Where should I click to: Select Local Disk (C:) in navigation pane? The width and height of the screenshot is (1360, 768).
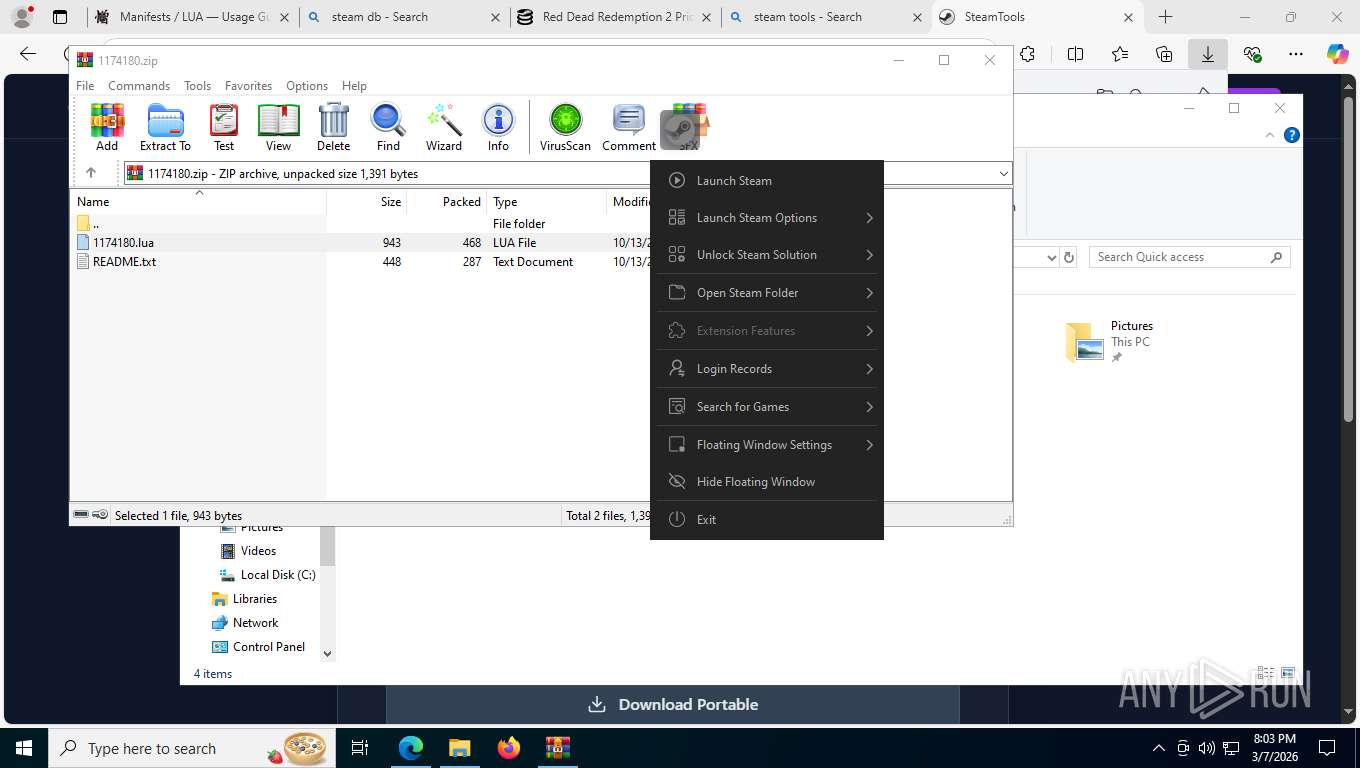[x=266, y=575]
